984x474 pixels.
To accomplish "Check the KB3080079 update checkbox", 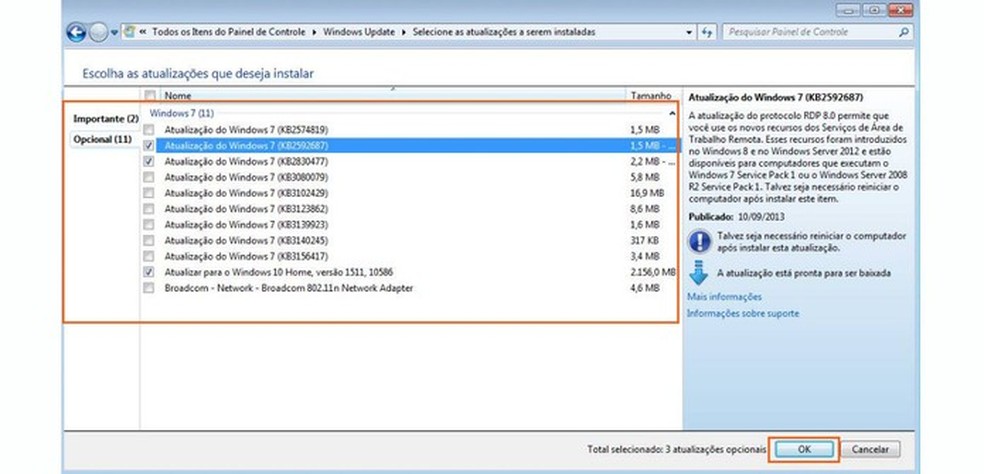I will [149, 178].
